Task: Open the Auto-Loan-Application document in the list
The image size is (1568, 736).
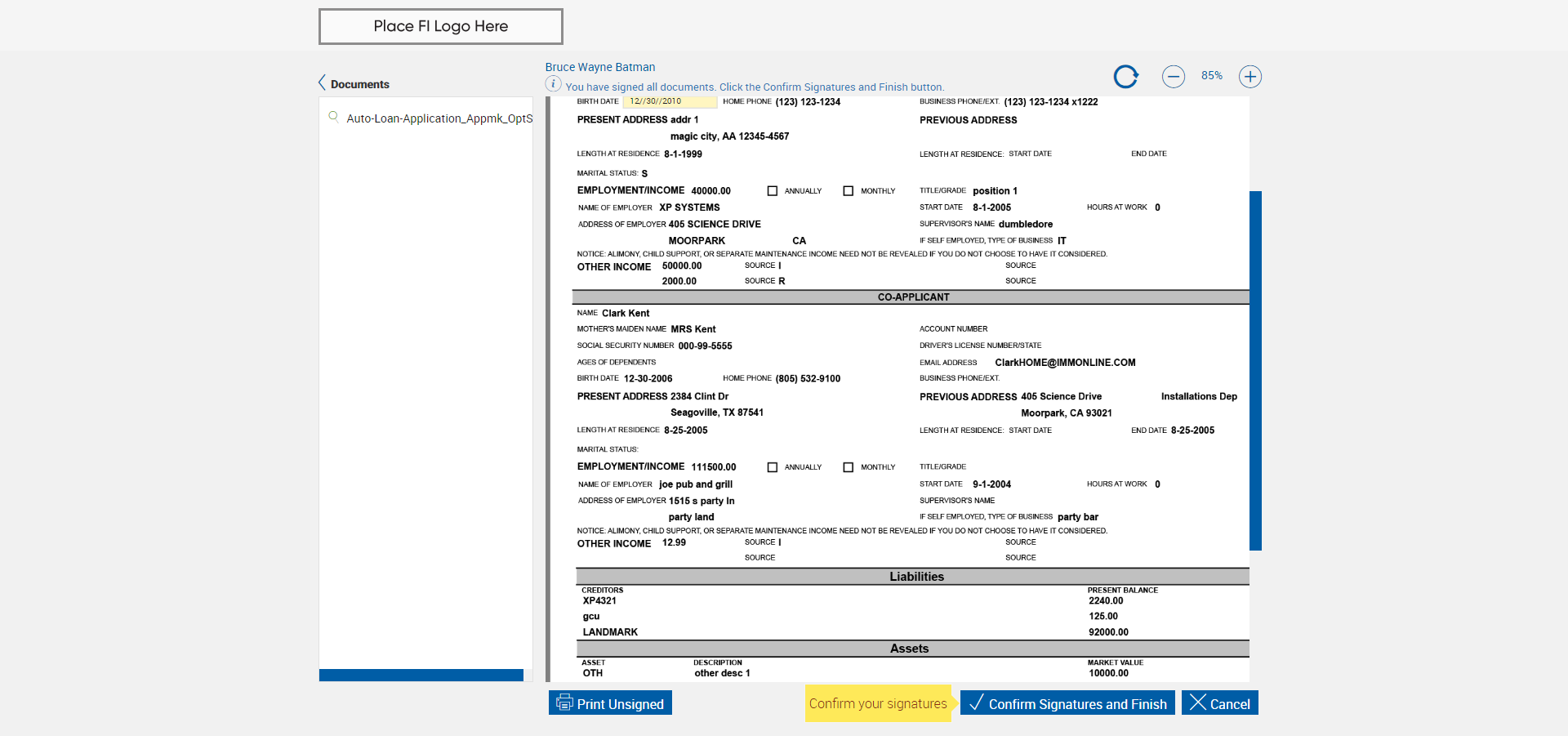Action: pyautogui.click(x=439, y=118)
